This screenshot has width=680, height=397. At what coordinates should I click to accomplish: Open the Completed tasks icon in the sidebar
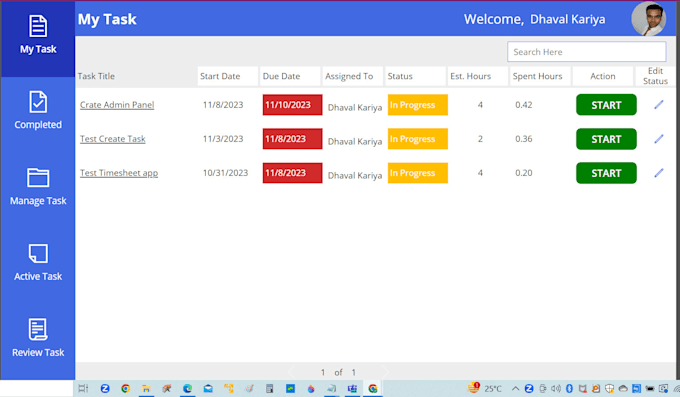coord(38,102)
